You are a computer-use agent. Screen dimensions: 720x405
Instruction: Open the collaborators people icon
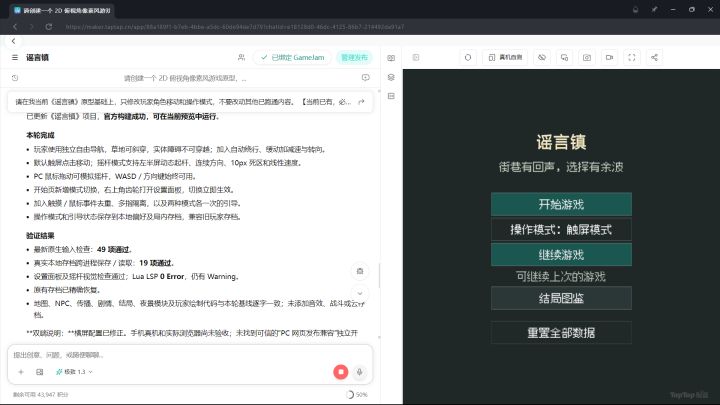tap(241, 57)
